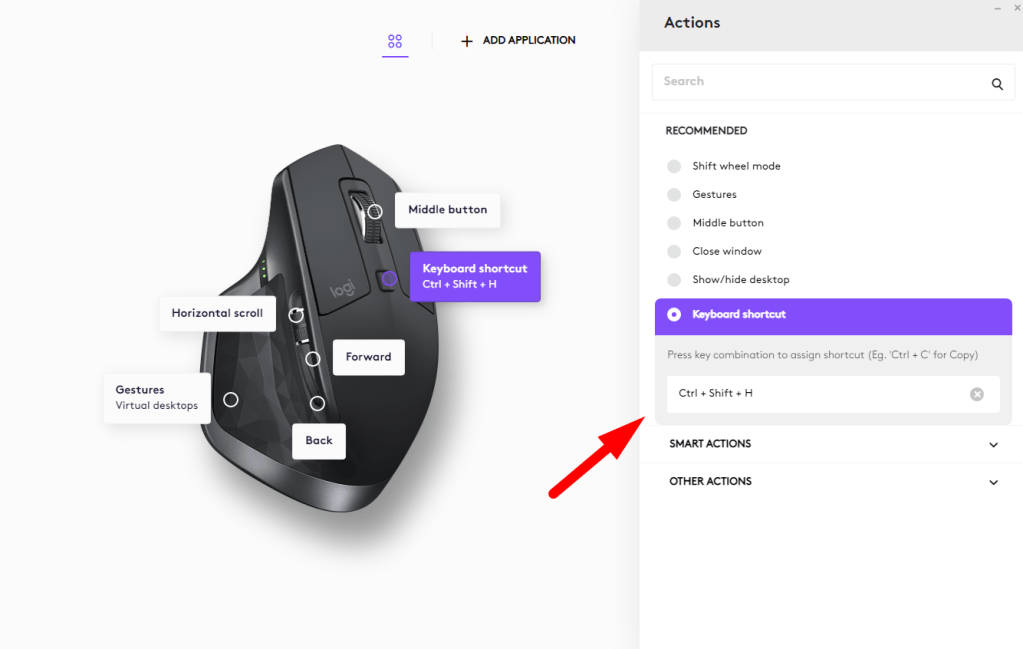Select the purple Keyboard shortcut callout label

[x=475, y=277]
